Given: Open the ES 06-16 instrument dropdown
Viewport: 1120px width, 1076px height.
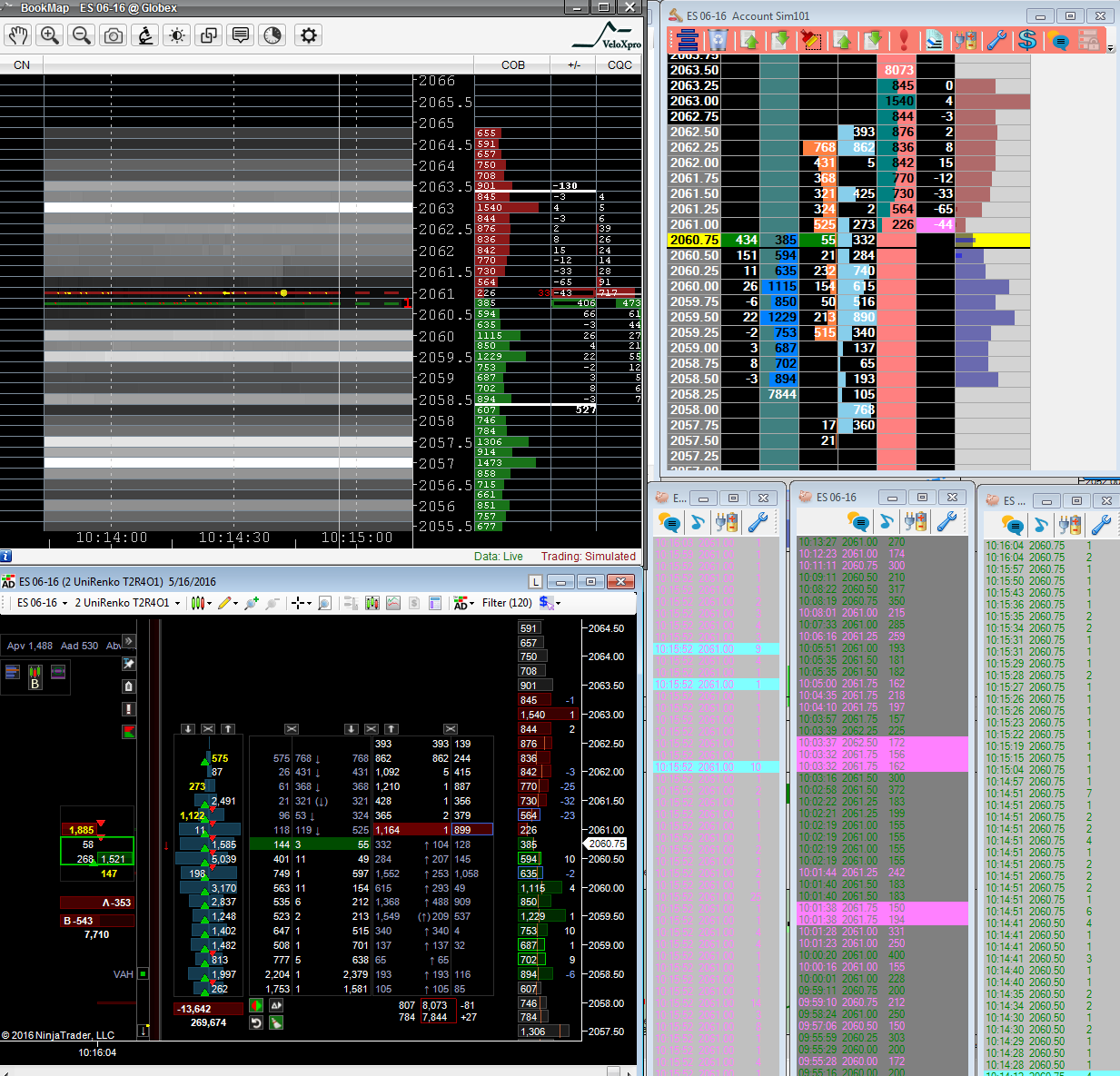Looking at the screenshot, I should [42, 603].
